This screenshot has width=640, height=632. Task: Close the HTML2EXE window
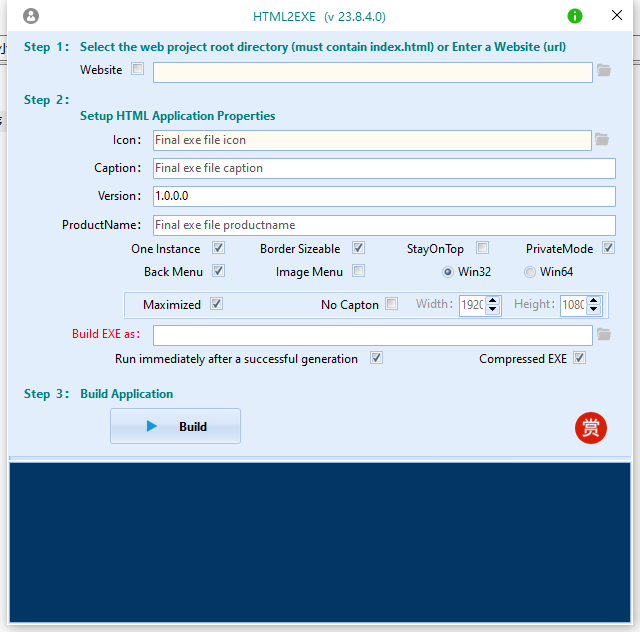pyautogui.click(x=617, y=16)
